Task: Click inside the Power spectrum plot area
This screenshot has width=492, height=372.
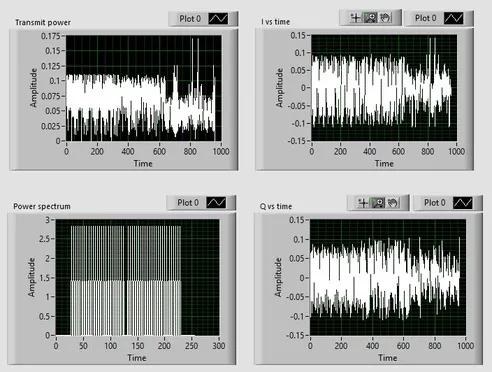Action: [x=137, y=277]
